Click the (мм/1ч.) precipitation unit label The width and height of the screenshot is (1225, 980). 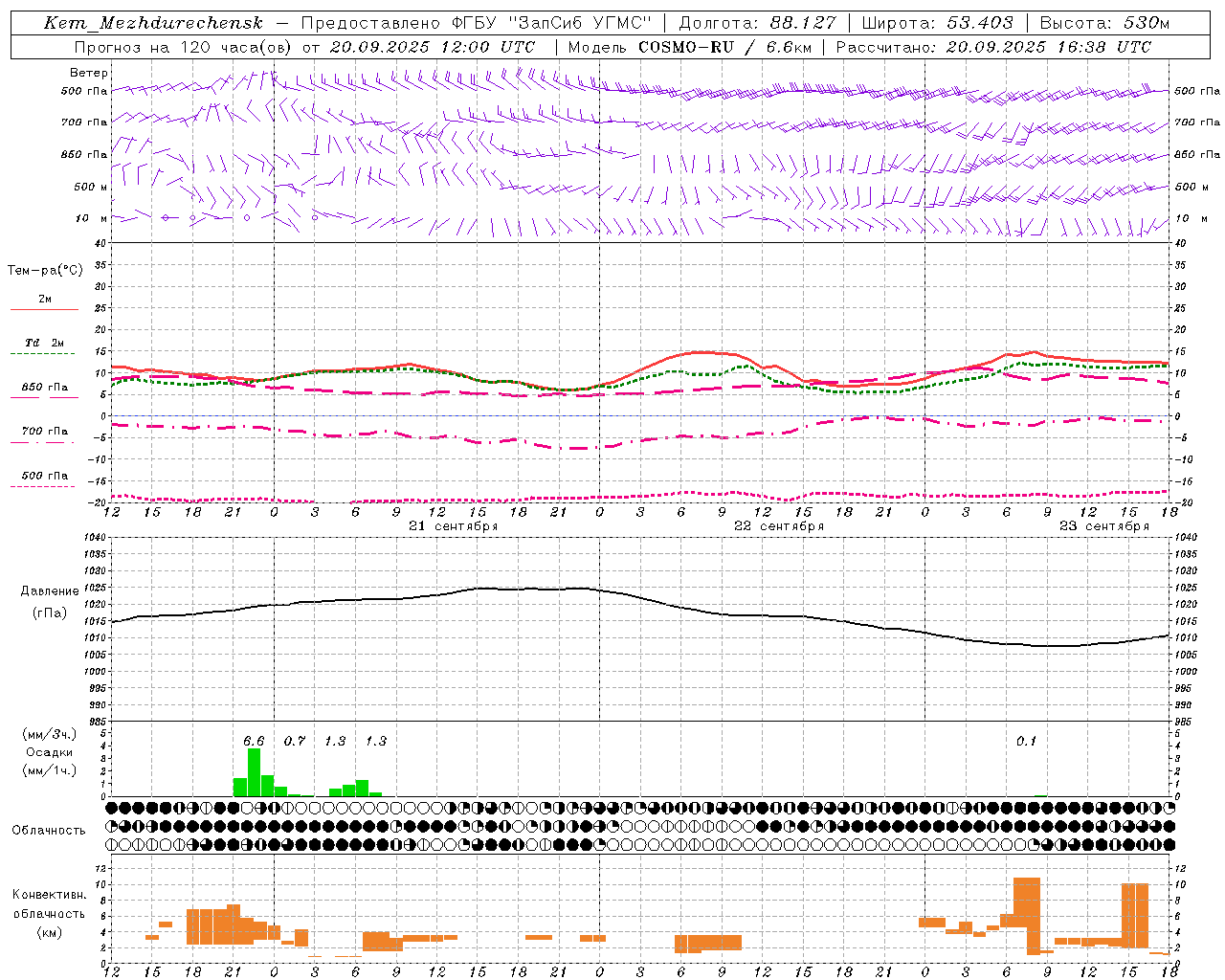[50, 770]
